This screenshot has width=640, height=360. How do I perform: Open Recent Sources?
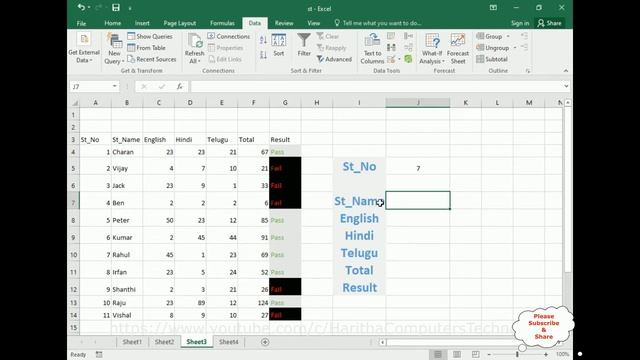[x=151, y=59]
